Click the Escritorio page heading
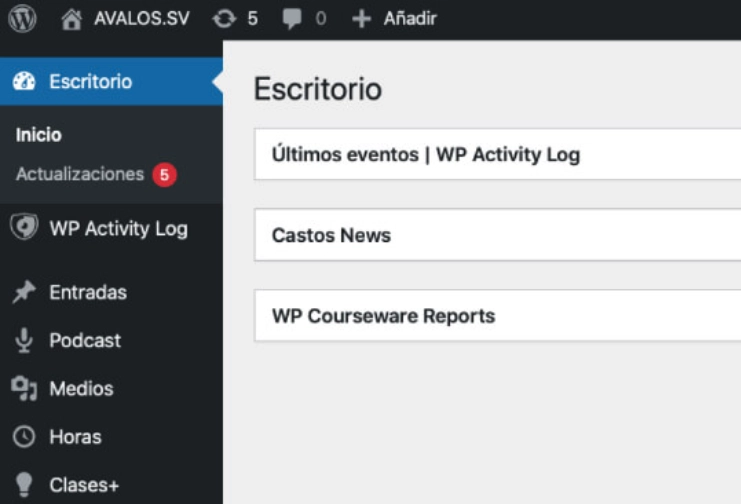 pyautogui.click(x=318, y=89)
